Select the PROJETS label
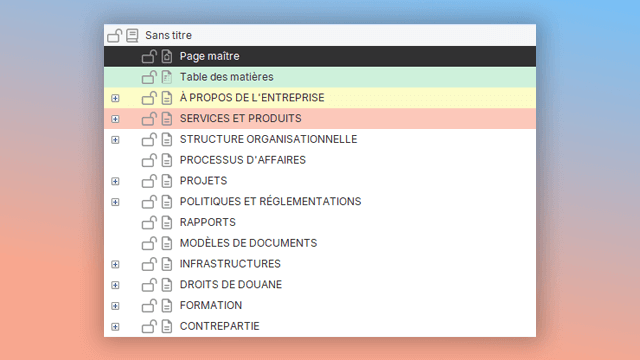 click(x=203, y=181)
